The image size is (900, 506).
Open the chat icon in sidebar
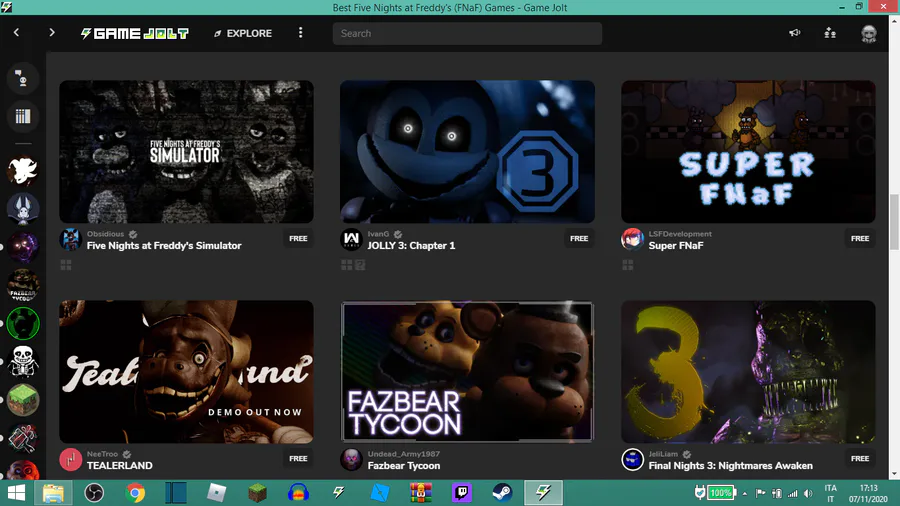(x=22, y=78)
